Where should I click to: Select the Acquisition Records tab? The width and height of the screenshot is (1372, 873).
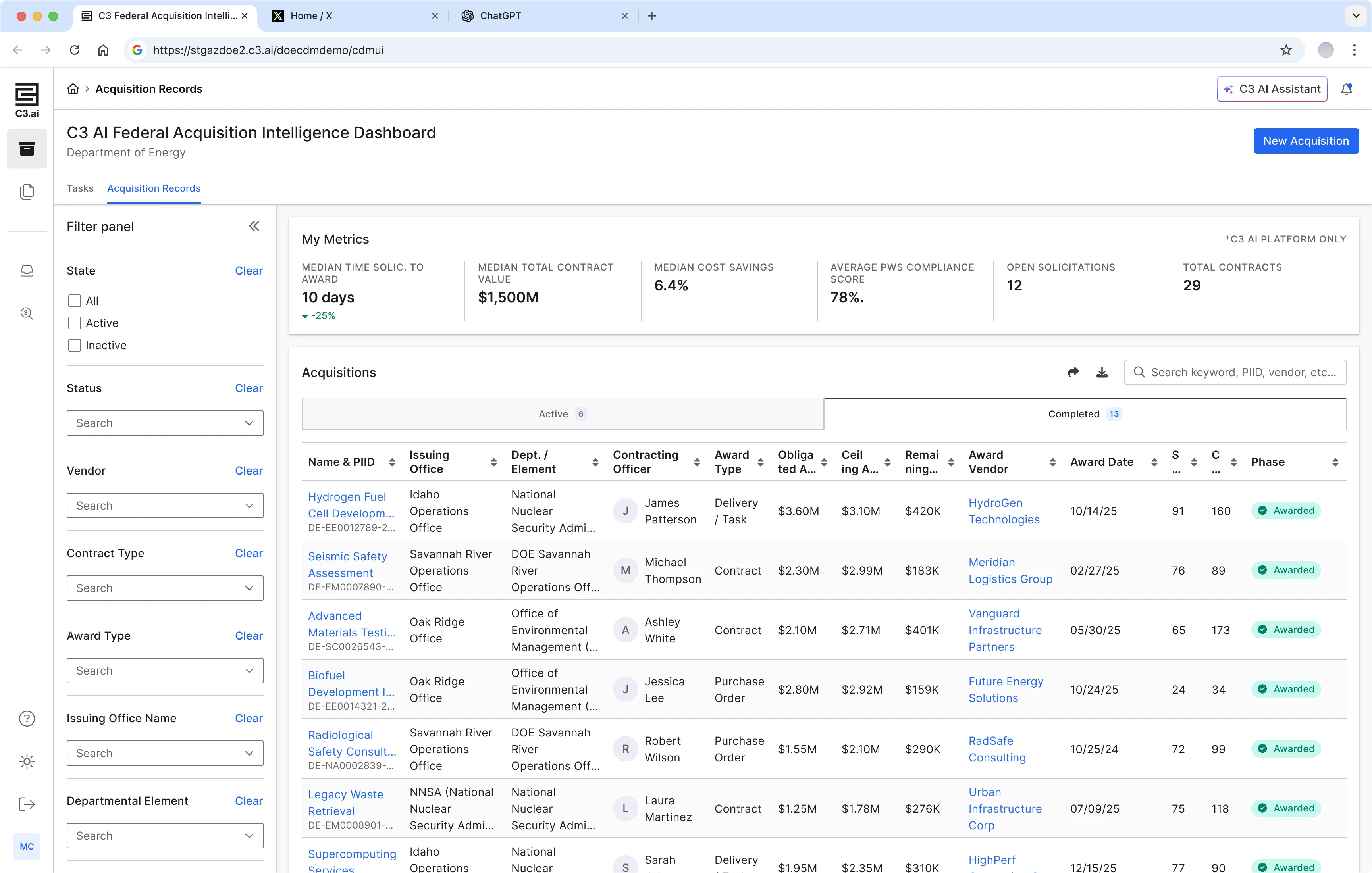tap(154, 188)
